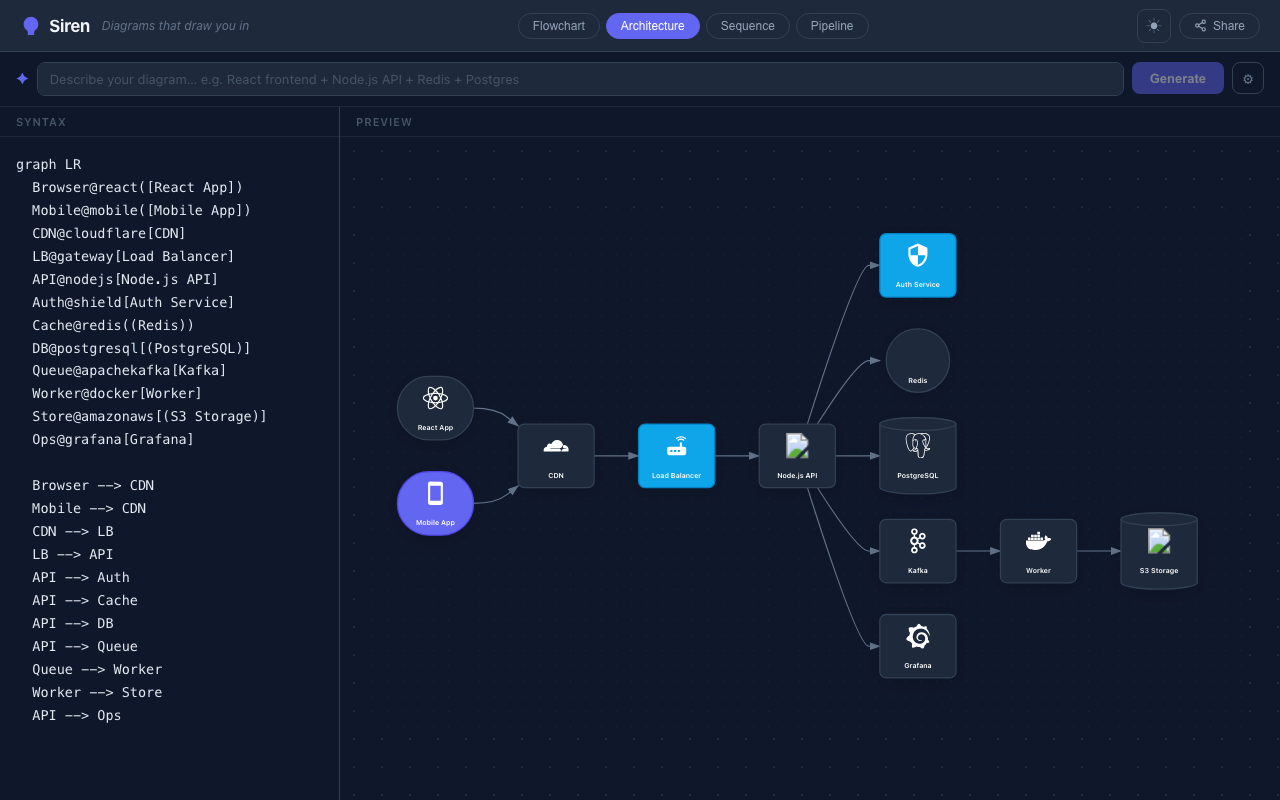Click the Share button

tap(1219, 26)
